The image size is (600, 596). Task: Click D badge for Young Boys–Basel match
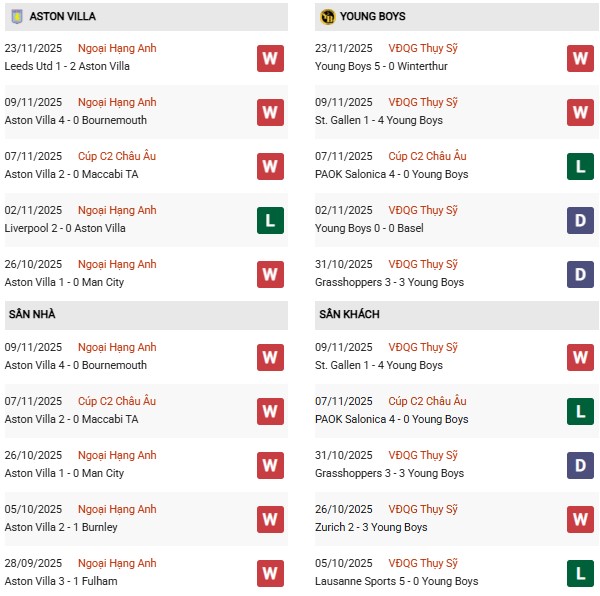coord(580,220)
